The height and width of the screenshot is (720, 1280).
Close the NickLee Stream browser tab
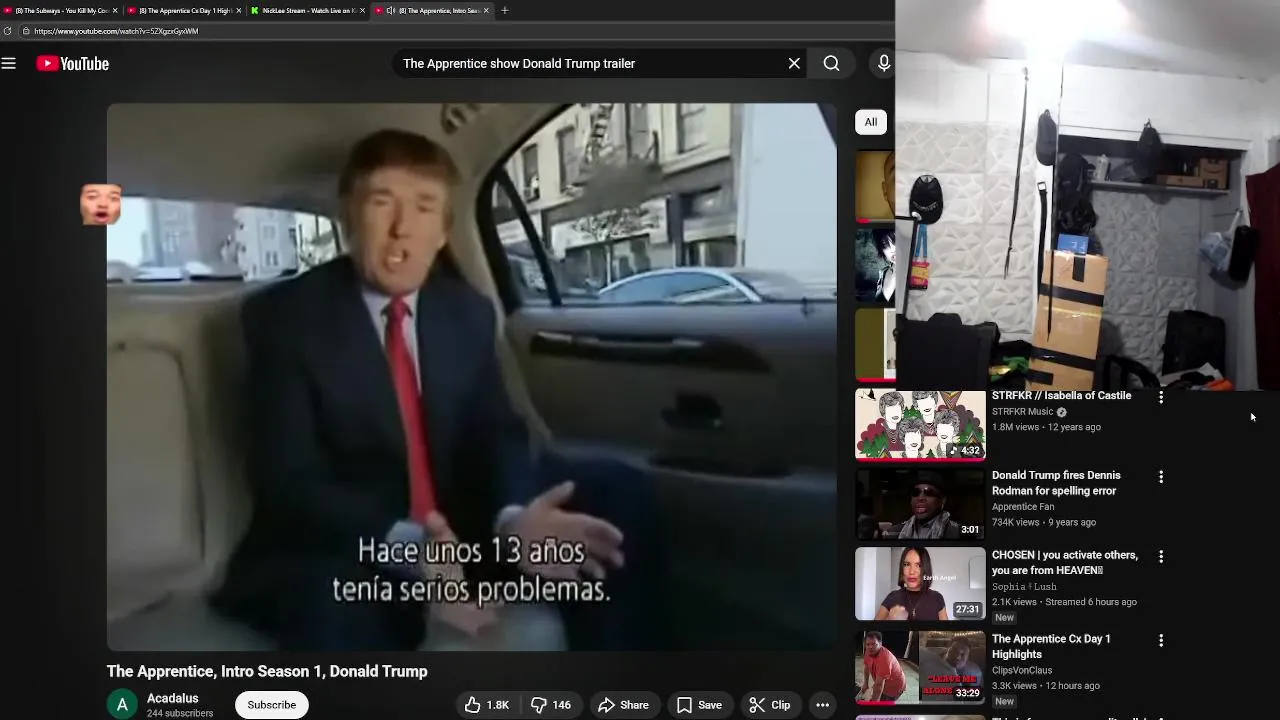[362, 10]
